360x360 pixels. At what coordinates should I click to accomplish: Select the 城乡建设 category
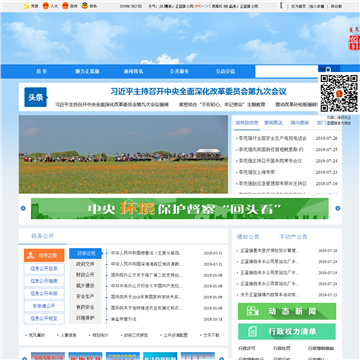click(85, 286)
